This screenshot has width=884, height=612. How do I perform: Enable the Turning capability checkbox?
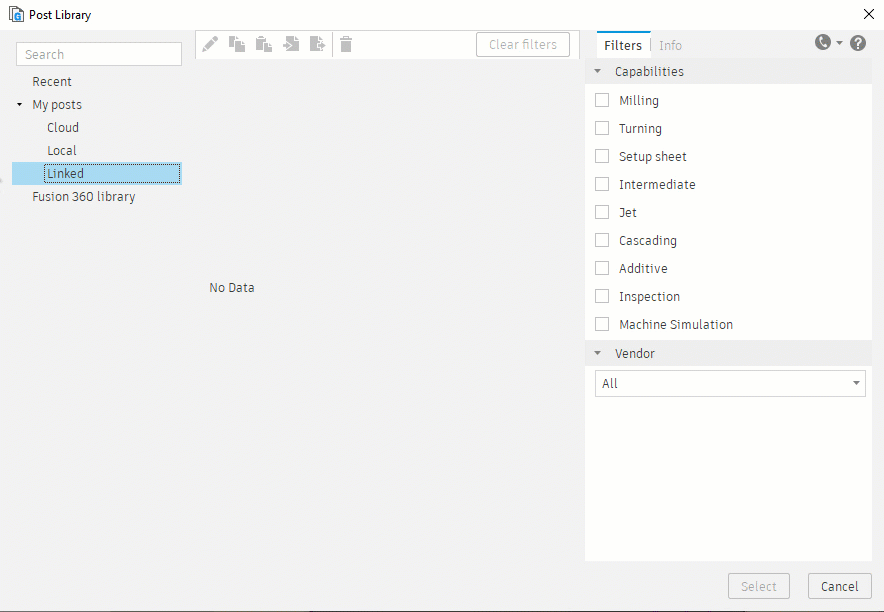pos(602,128)
